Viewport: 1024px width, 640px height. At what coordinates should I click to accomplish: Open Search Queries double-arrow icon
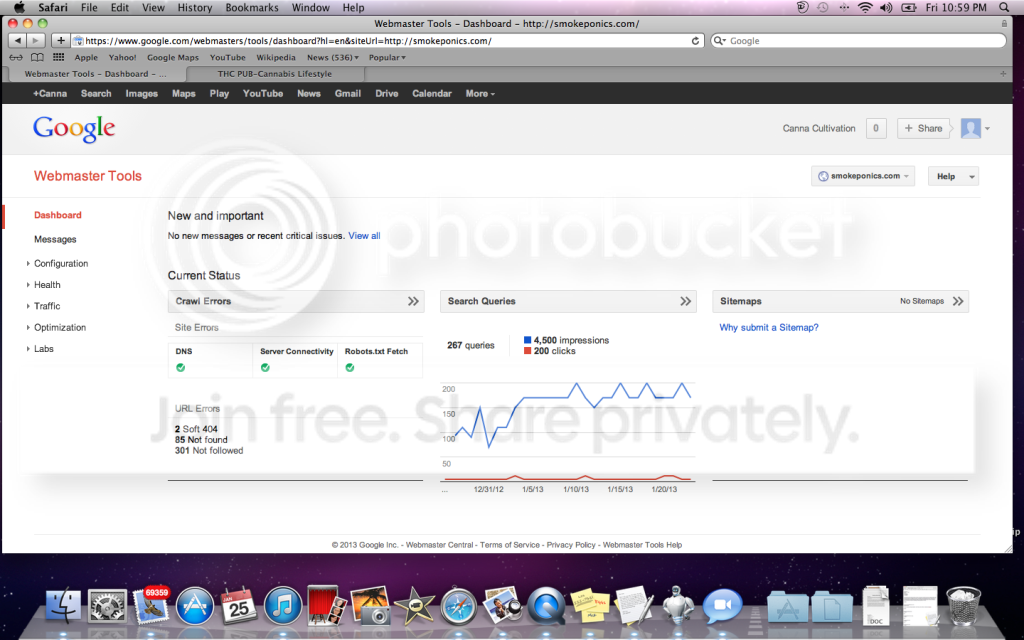pyautogui.click(x=685, y=301)
